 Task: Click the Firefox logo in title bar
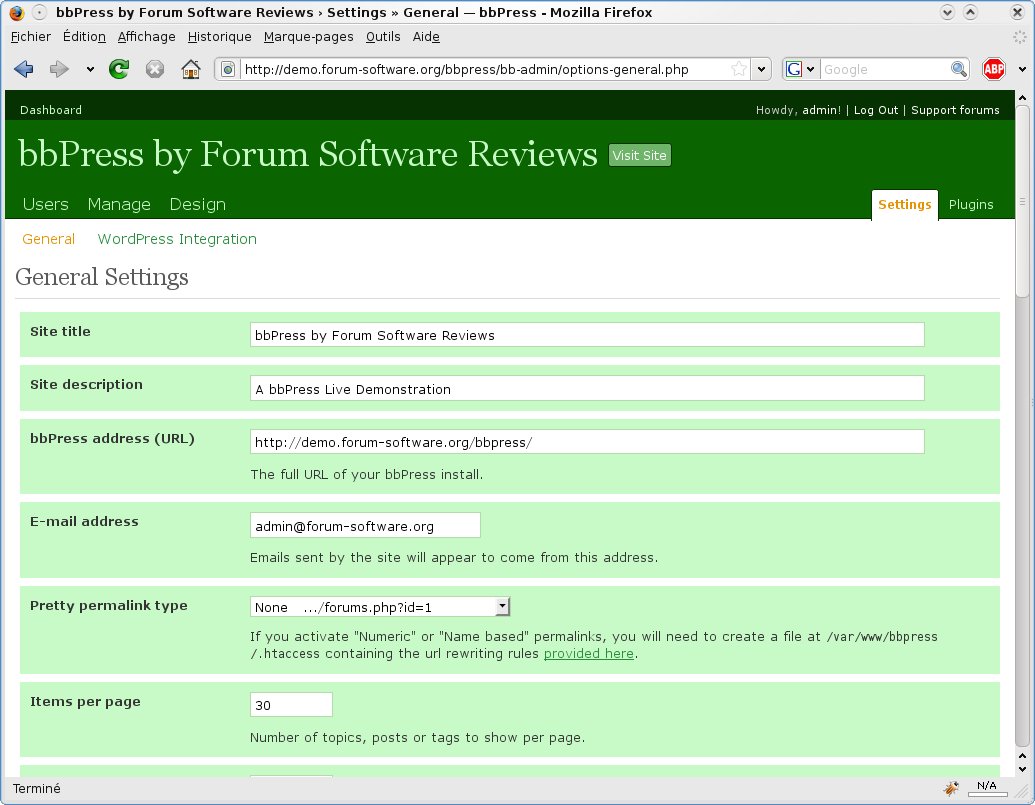(17, 13)
